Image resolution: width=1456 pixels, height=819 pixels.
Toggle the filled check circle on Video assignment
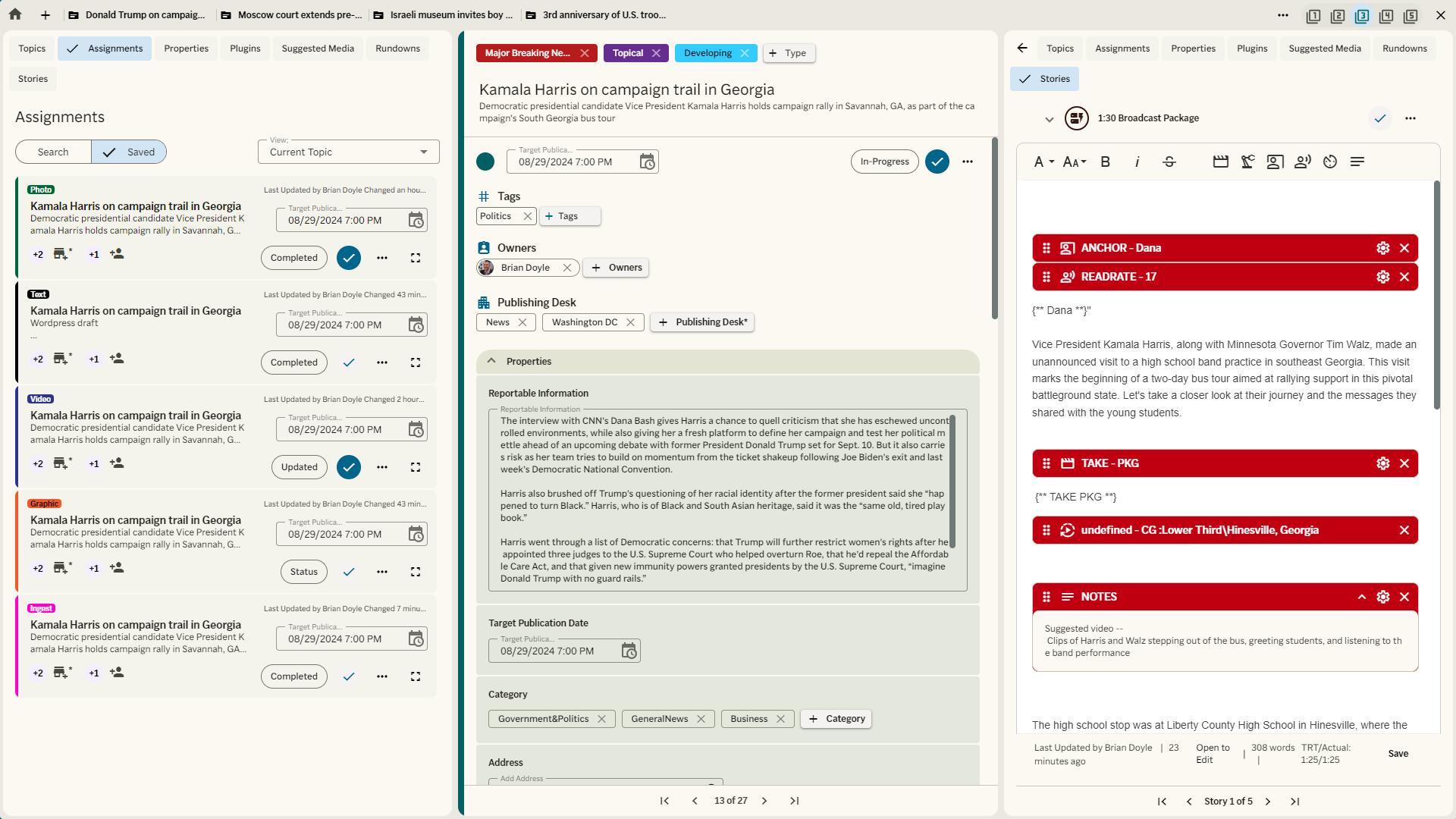tap(349, 467)
